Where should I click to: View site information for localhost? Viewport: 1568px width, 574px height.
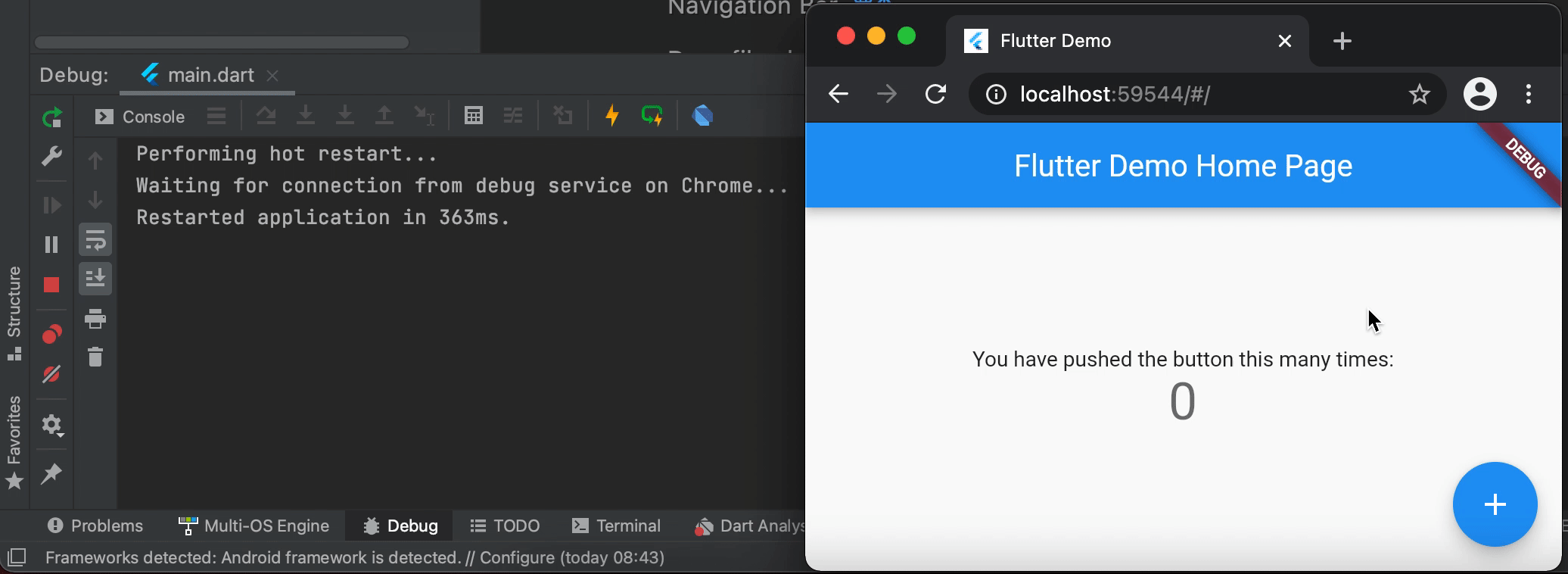[x=996, y=94]
